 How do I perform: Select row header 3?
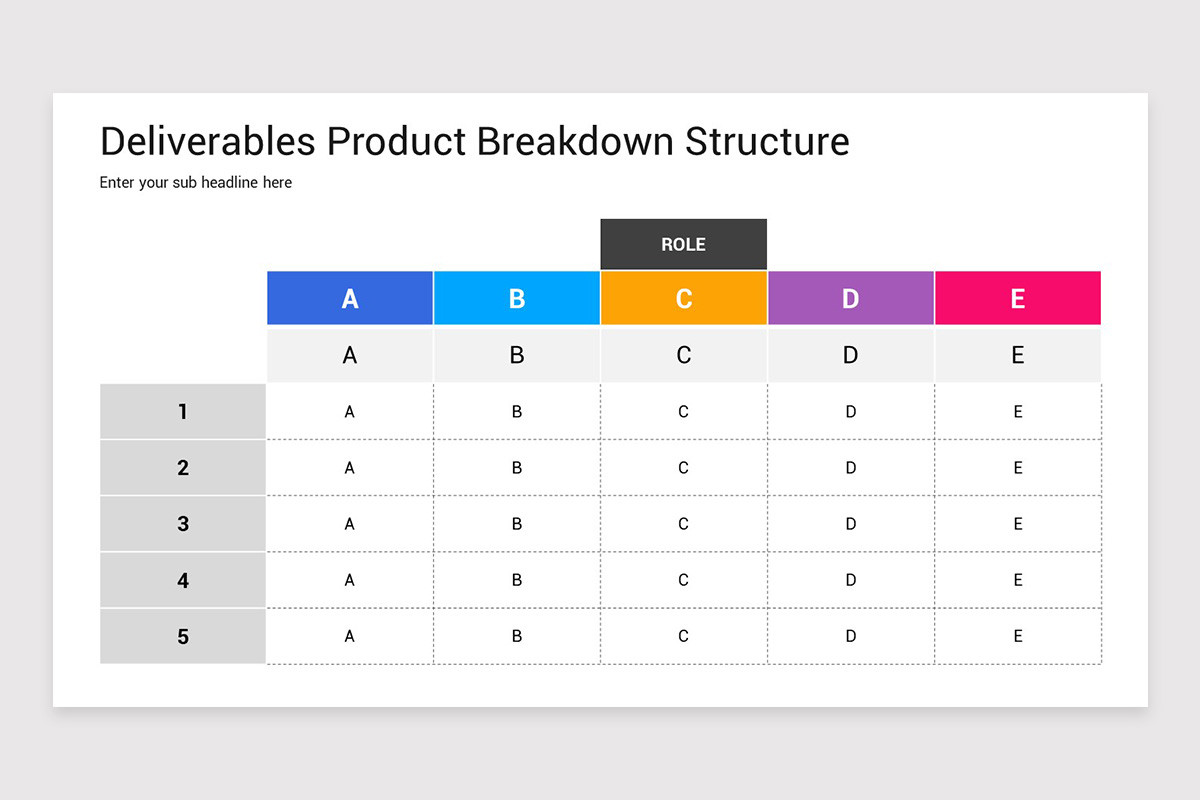(x=183, y=523)
